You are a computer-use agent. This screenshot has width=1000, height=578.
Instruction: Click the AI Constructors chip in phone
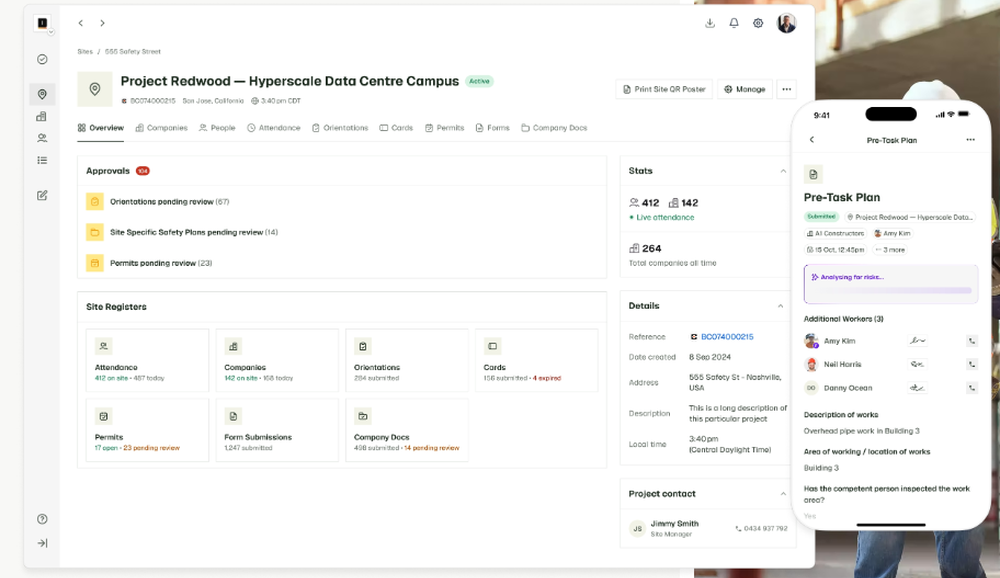point(835,233)
